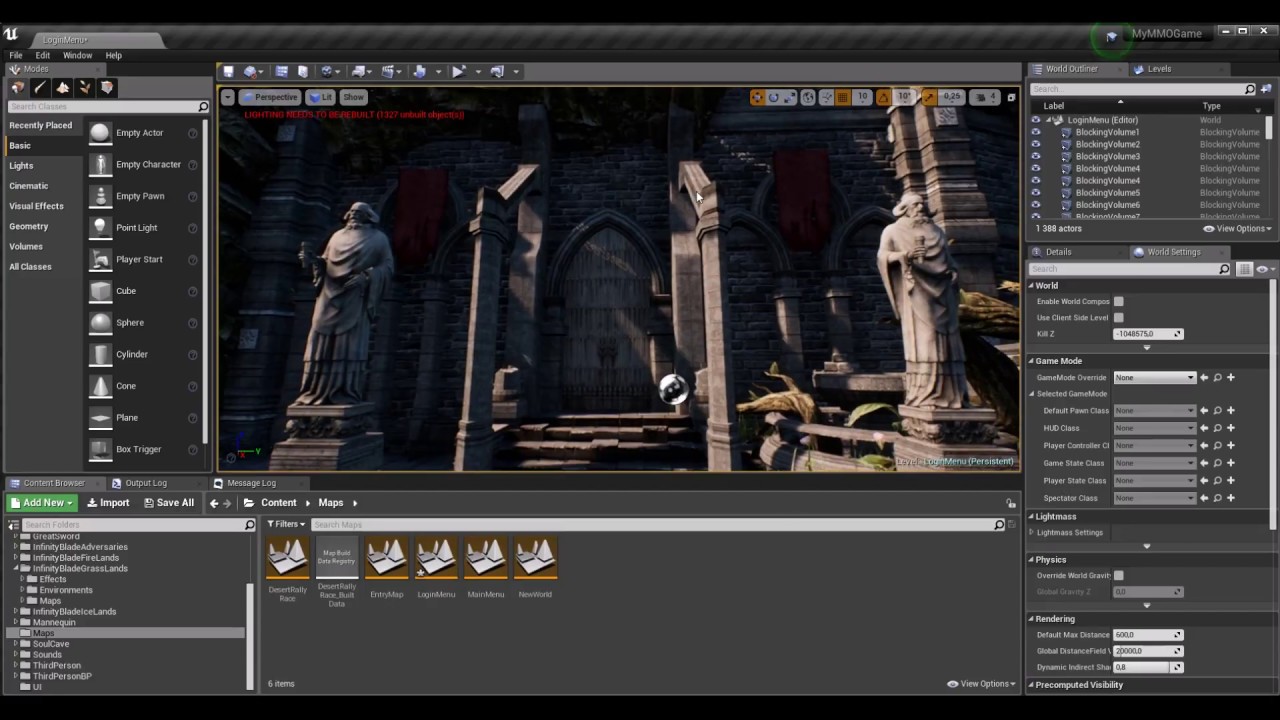The image size is (1280, 720).
Task: Toggle visibility of BlockingVolume3
Action: coord(1036,156)
